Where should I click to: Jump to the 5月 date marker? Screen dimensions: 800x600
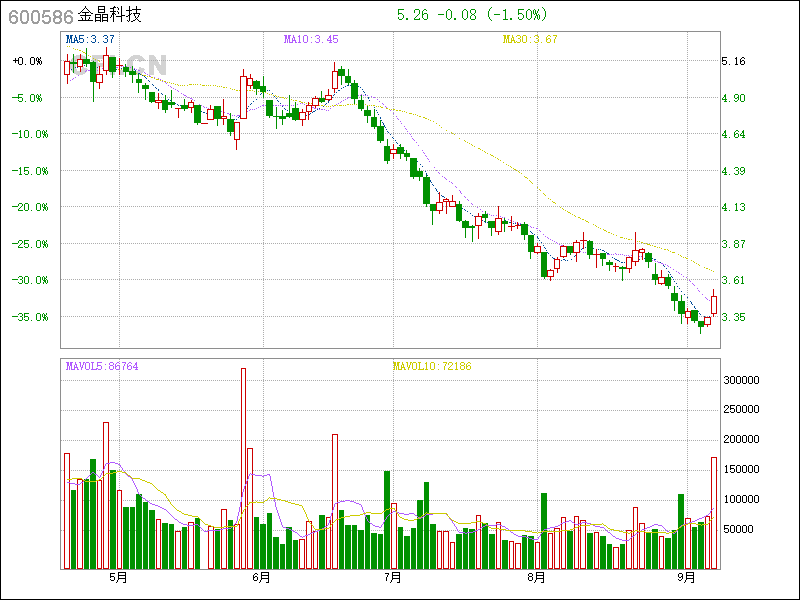118,578
